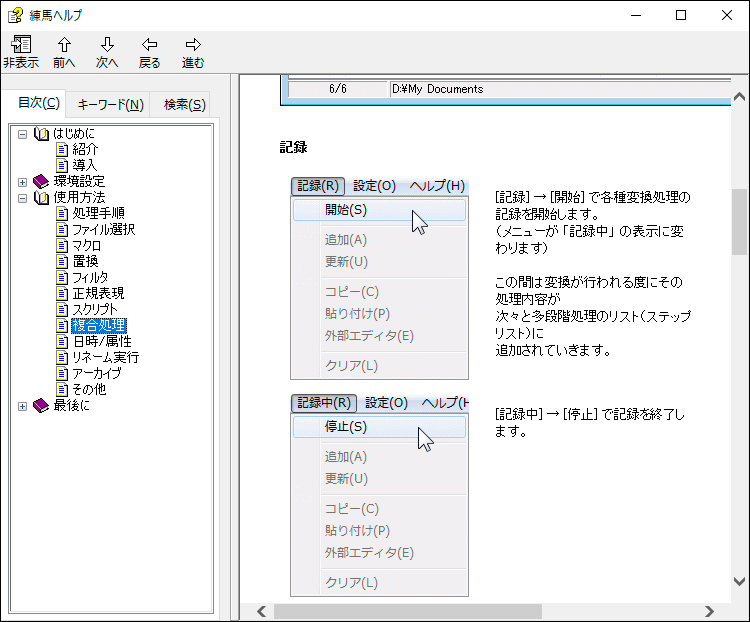Screen dimensions: 750x622
Task: Close the 練馬ヘルプ window
Action: 727,15
